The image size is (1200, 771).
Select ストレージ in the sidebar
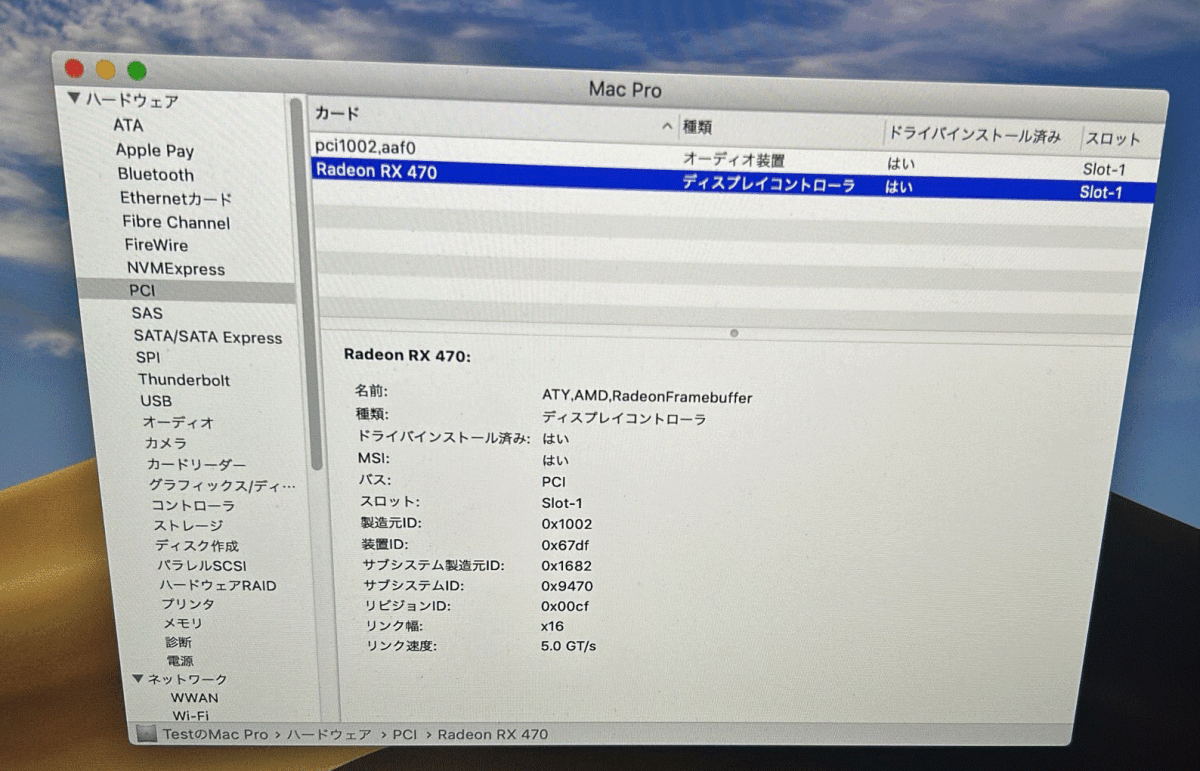coord(188,525)
